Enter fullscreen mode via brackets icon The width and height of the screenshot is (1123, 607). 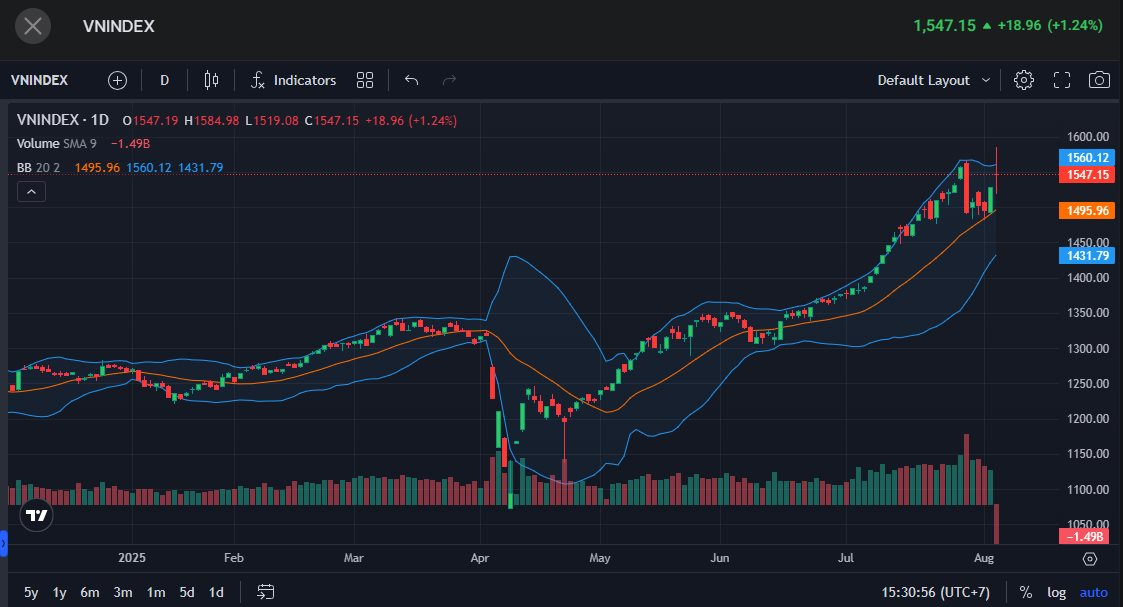(x=1061, y=79)
